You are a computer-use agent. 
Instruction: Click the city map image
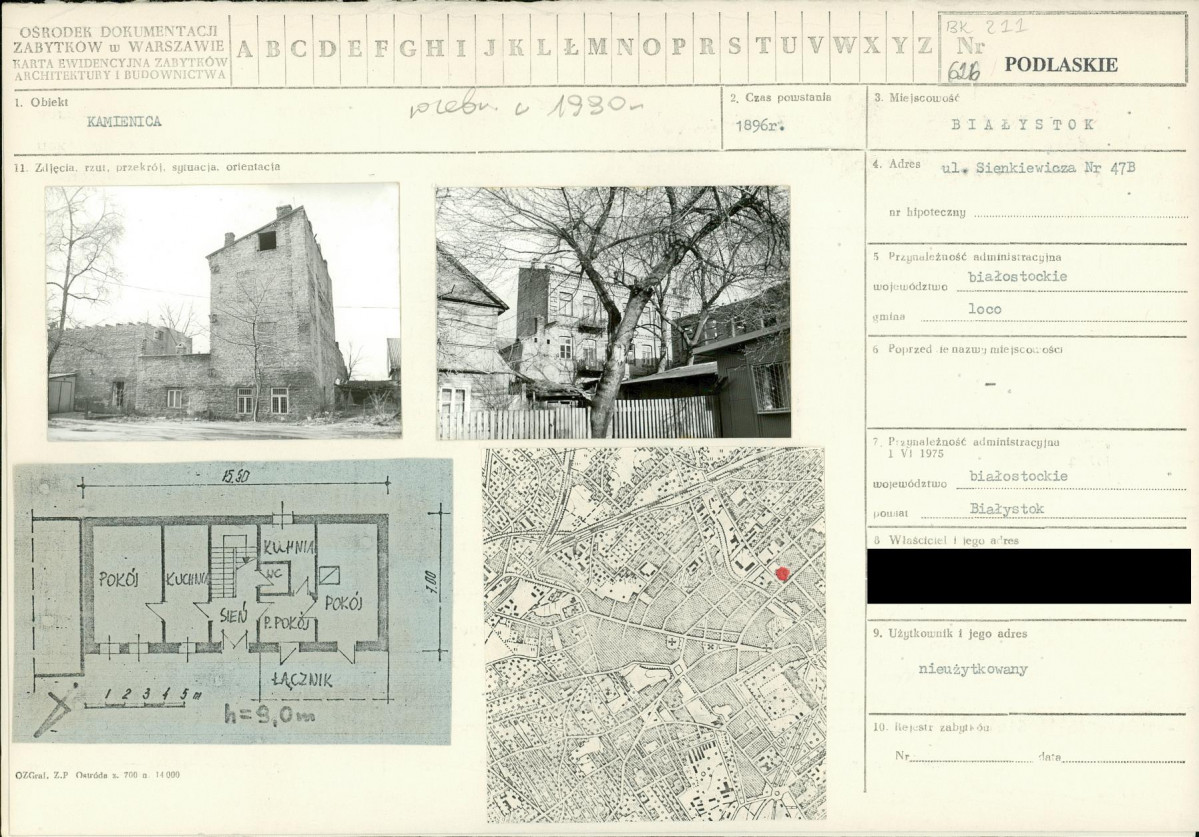654,634
